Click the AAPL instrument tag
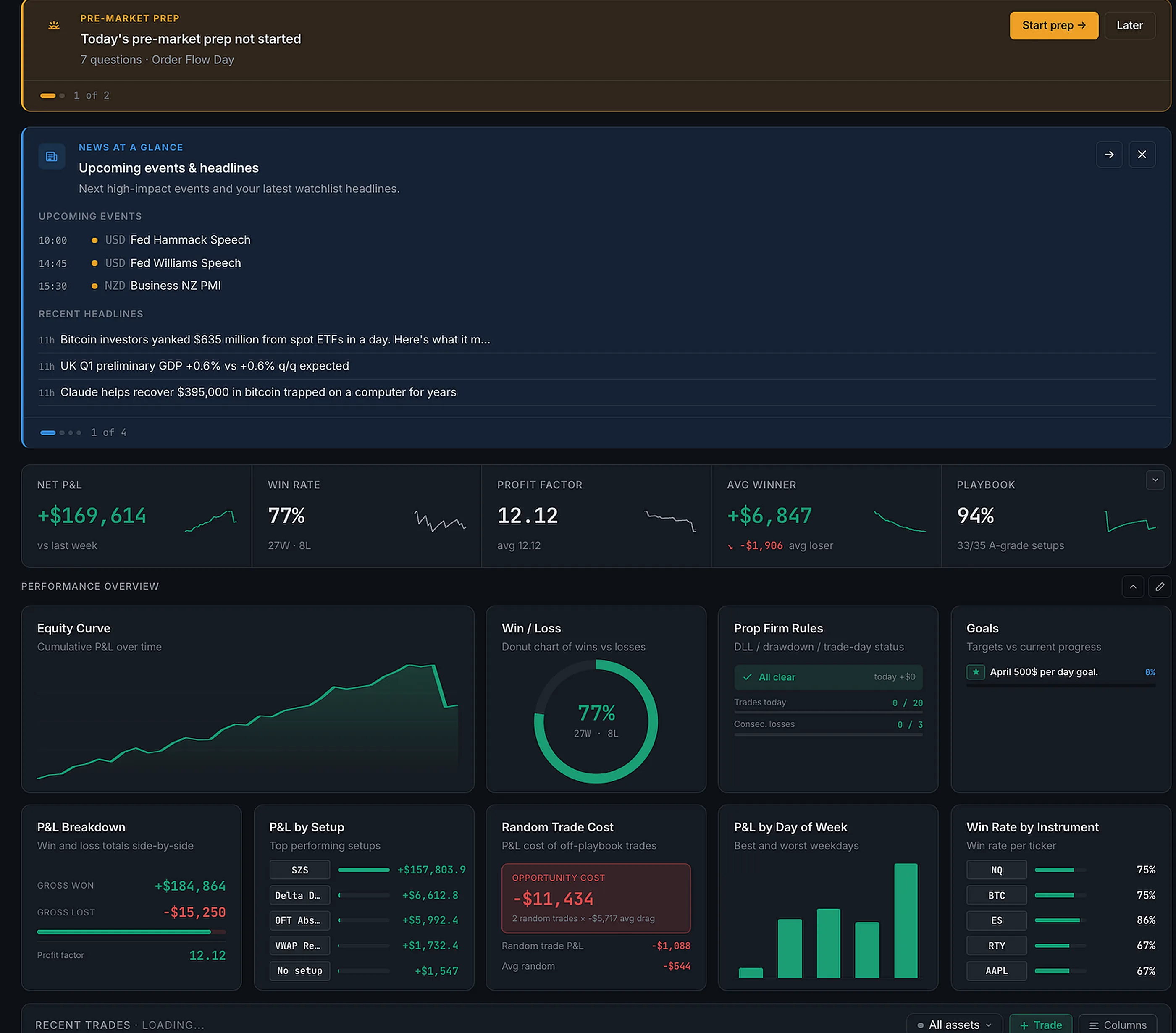Screen dimensions: 1176x1033 click(997, 971)
